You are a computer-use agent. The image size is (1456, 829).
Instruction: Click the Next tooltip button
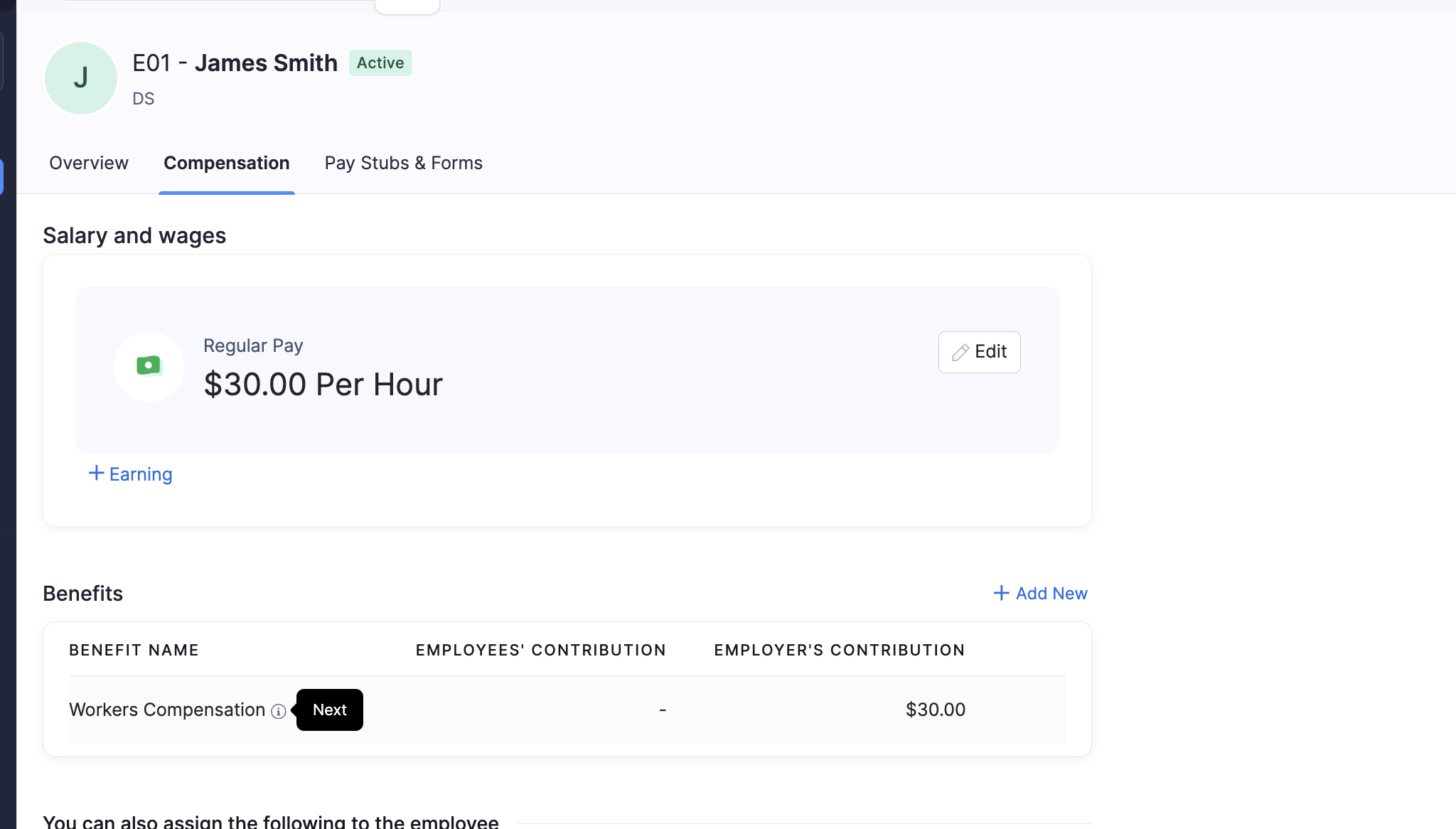pos(330,710)
